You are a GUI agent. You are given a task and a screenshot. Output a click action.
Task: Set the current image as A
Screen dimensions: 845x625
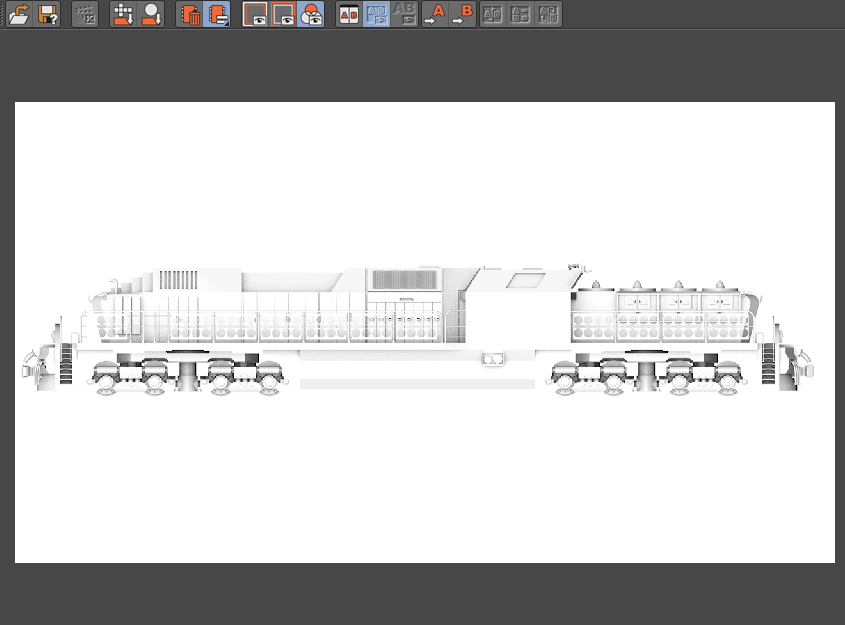coord(434,14)
